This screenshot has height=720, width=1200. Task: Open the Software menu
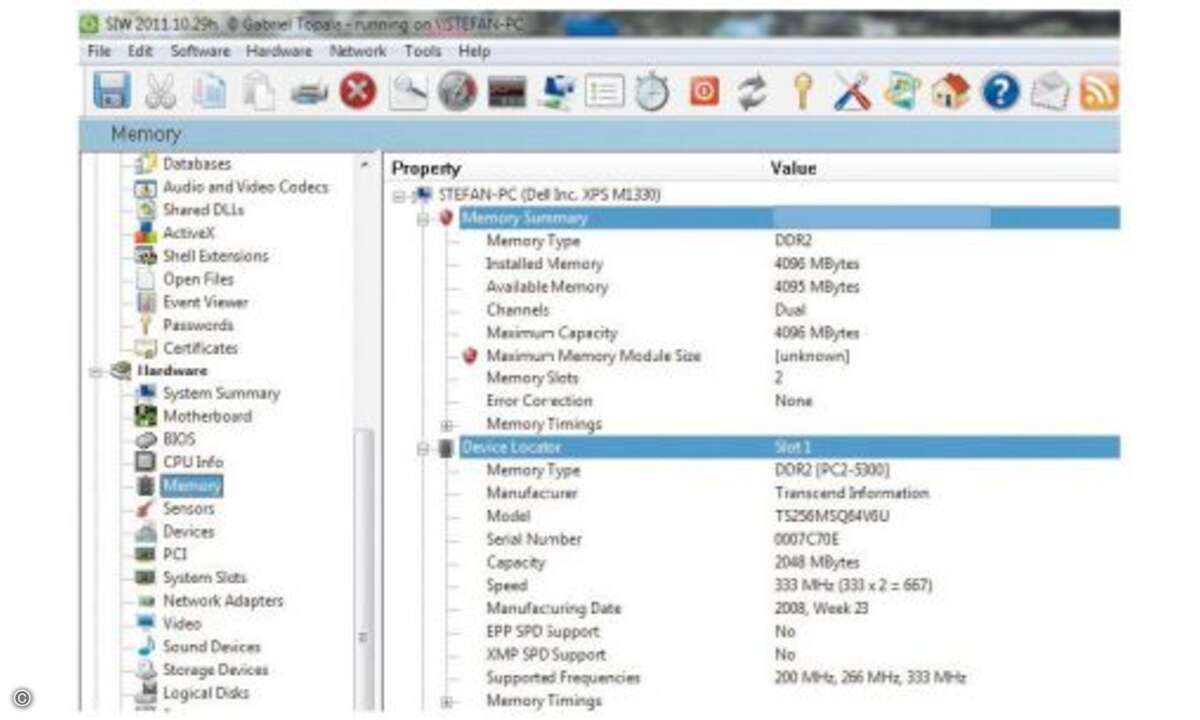pyautogui.click(x=200, y=51)
